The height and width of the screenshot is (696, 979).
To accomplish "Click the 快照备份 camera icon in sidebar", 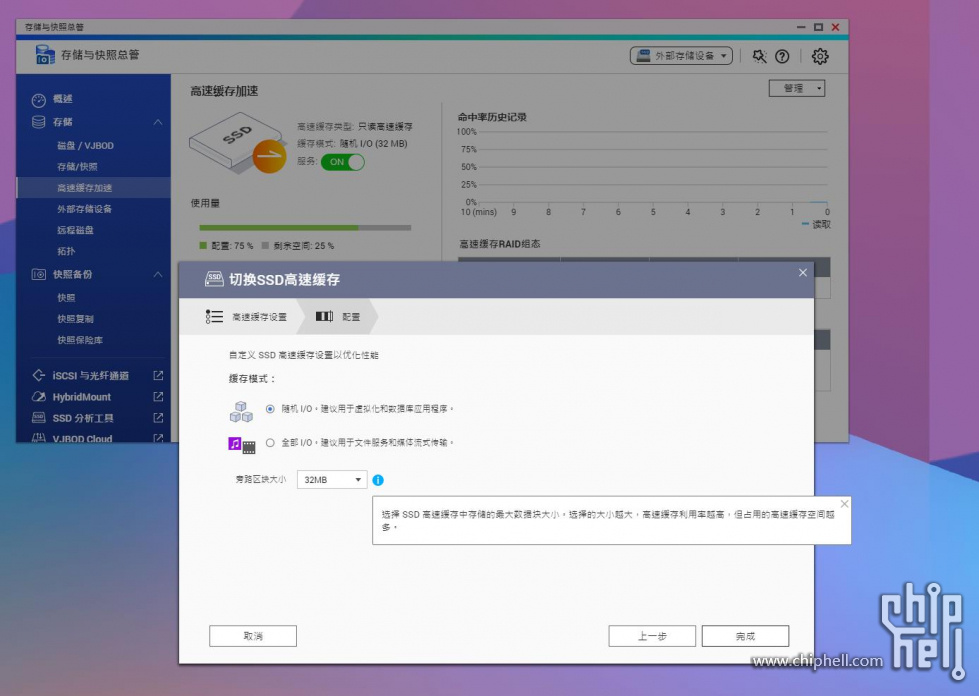I will point(39,274).
